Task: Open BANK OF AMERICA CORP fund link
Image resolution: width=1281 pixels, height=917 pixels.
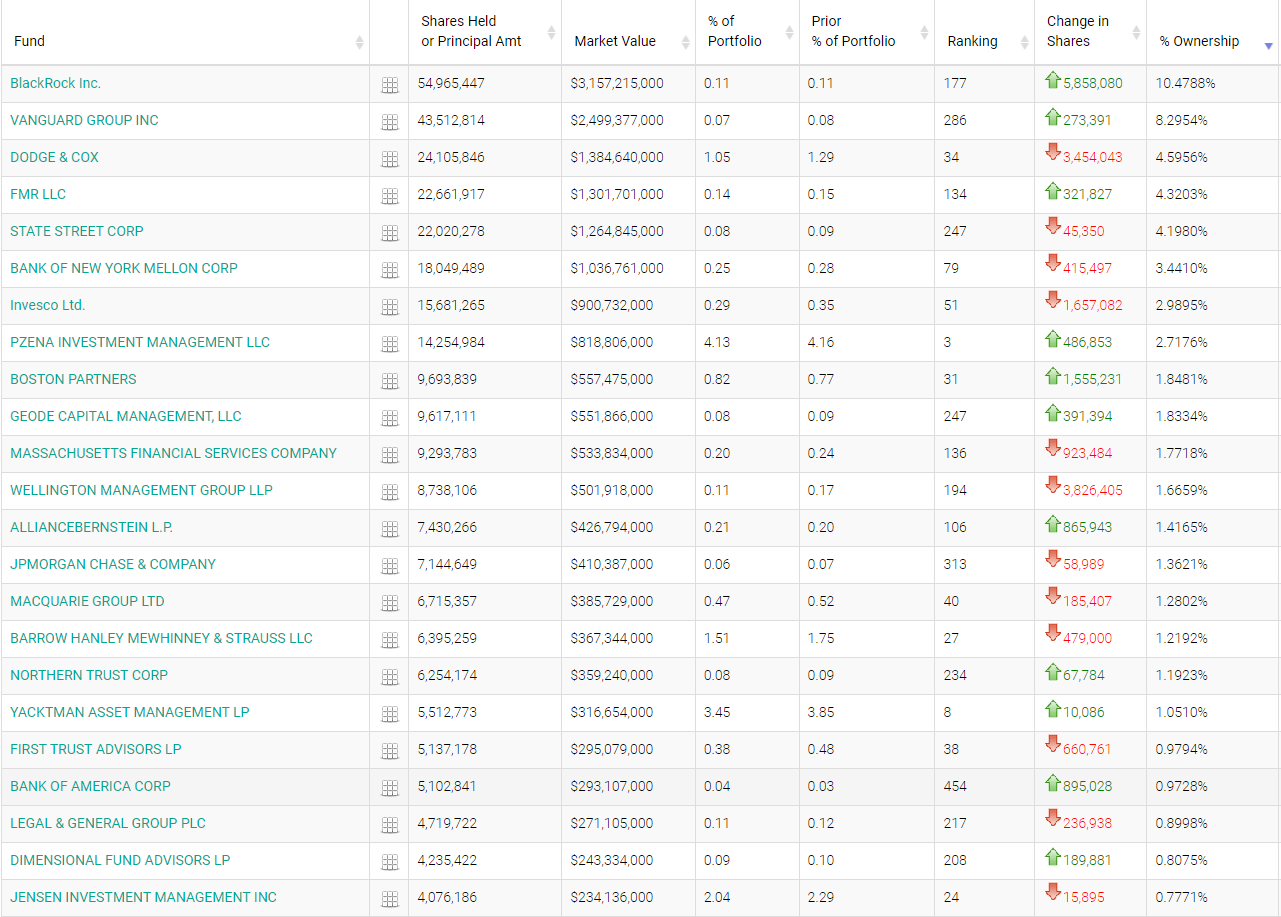Action: point(90,786)
